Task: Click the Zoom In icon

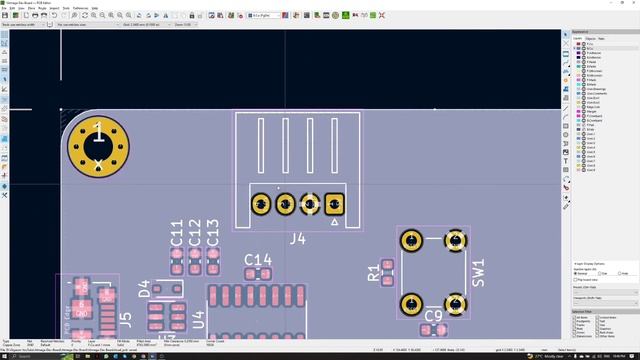Action: coord(94,15)
